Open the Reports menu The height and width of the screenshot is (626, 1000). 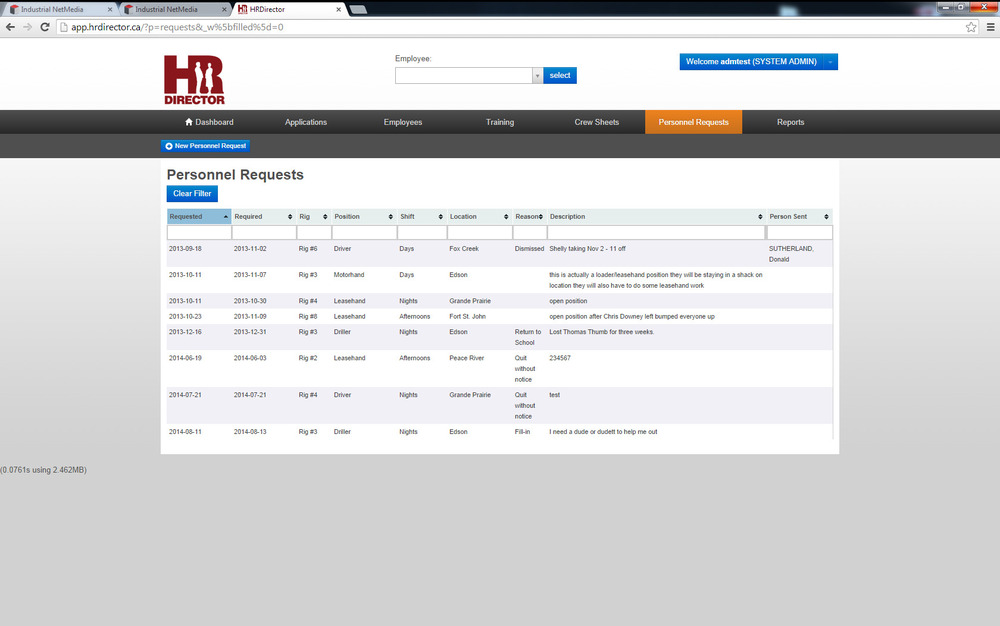(x=791, y=122)
